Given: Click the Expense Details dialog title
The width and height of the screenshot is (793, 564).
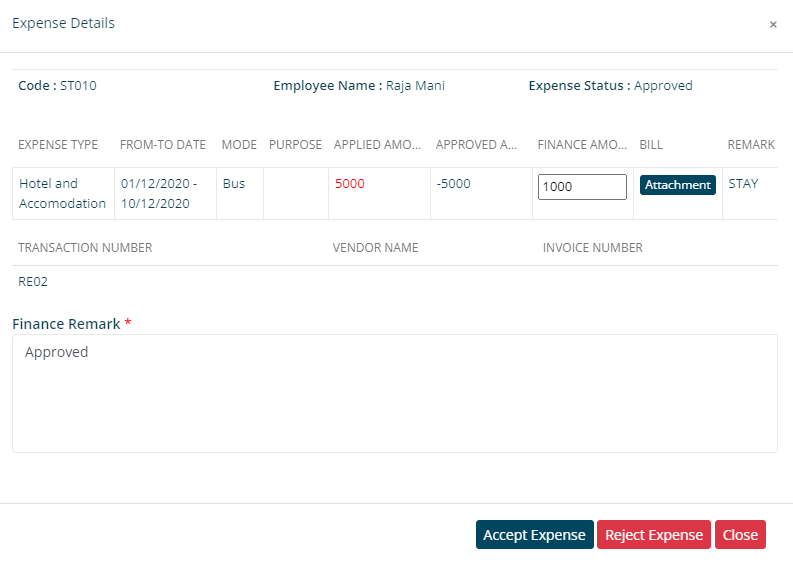Looking at the screenshot, I should click(63, 23).
